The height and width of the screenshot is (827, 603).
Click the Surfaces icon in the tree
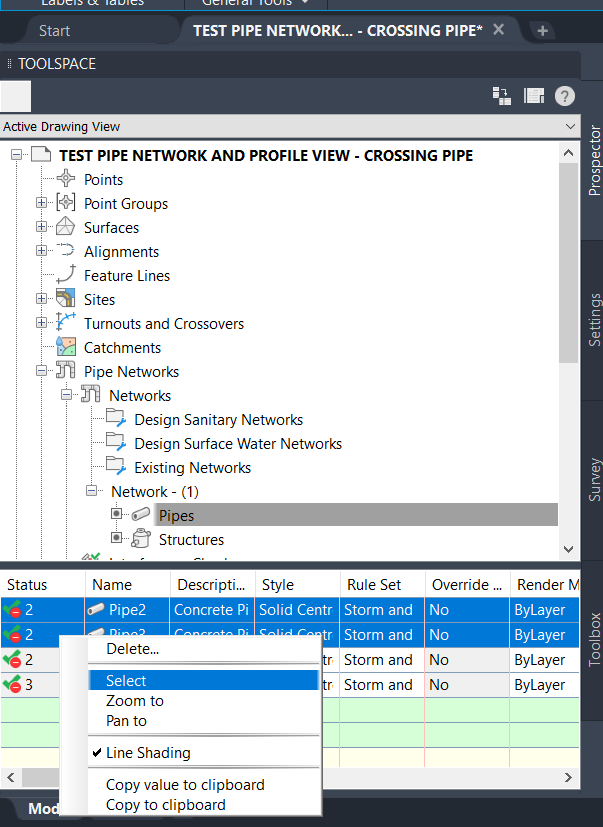[66, 227]
